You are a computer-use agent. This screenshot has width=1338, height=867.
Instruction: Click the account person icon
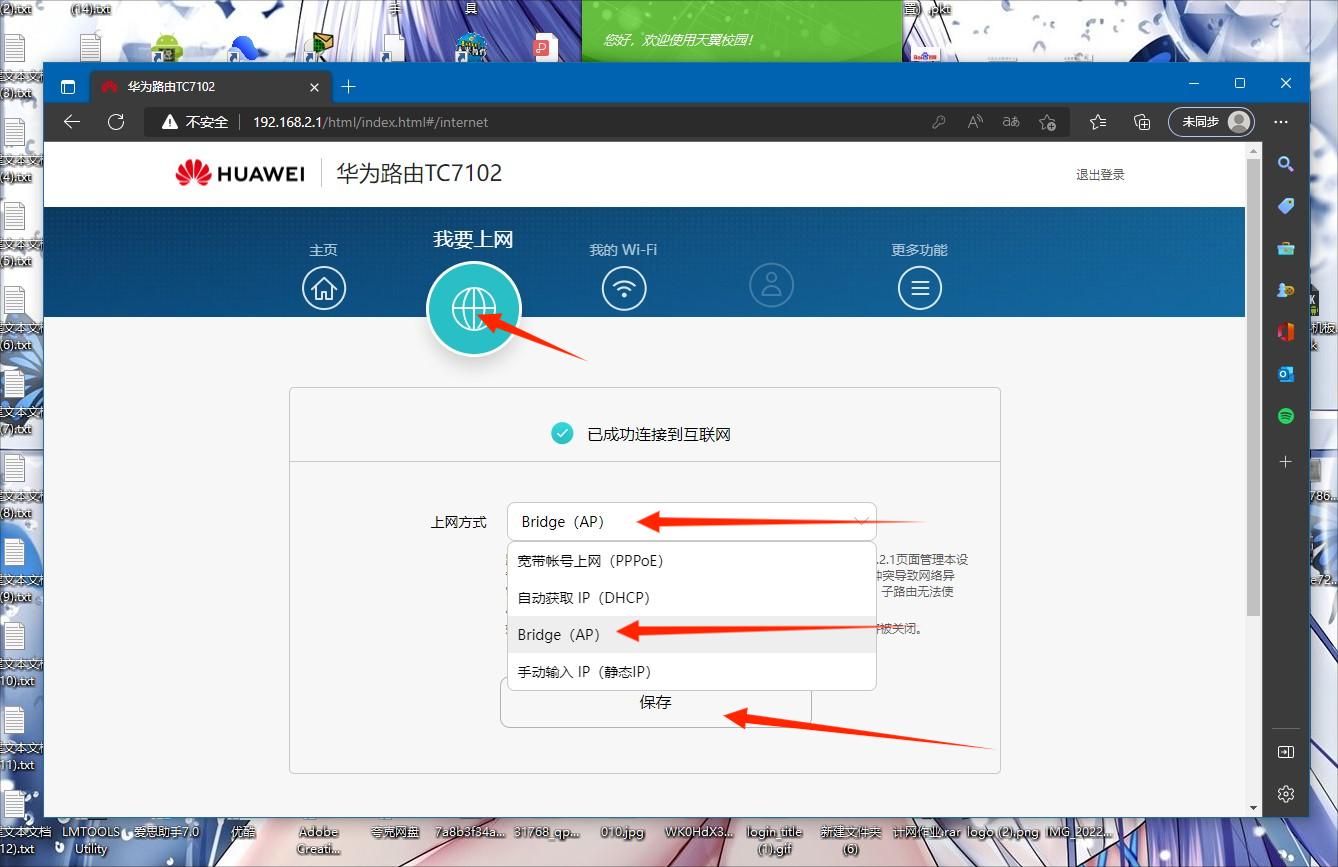(x=771, y=285)
